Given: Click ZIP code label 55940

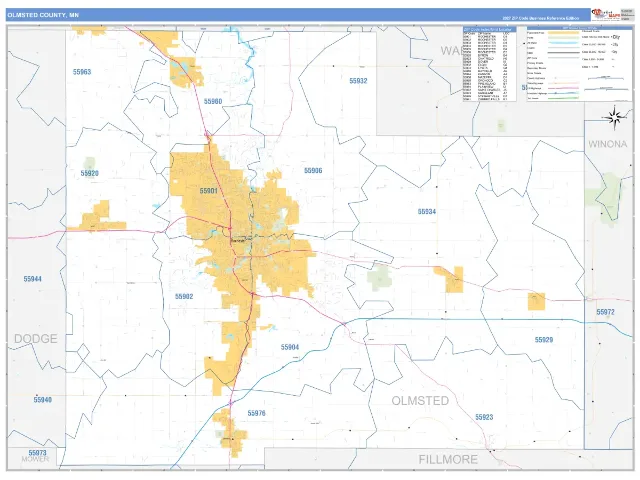Looking at the screenshot, I should [43, 400].
